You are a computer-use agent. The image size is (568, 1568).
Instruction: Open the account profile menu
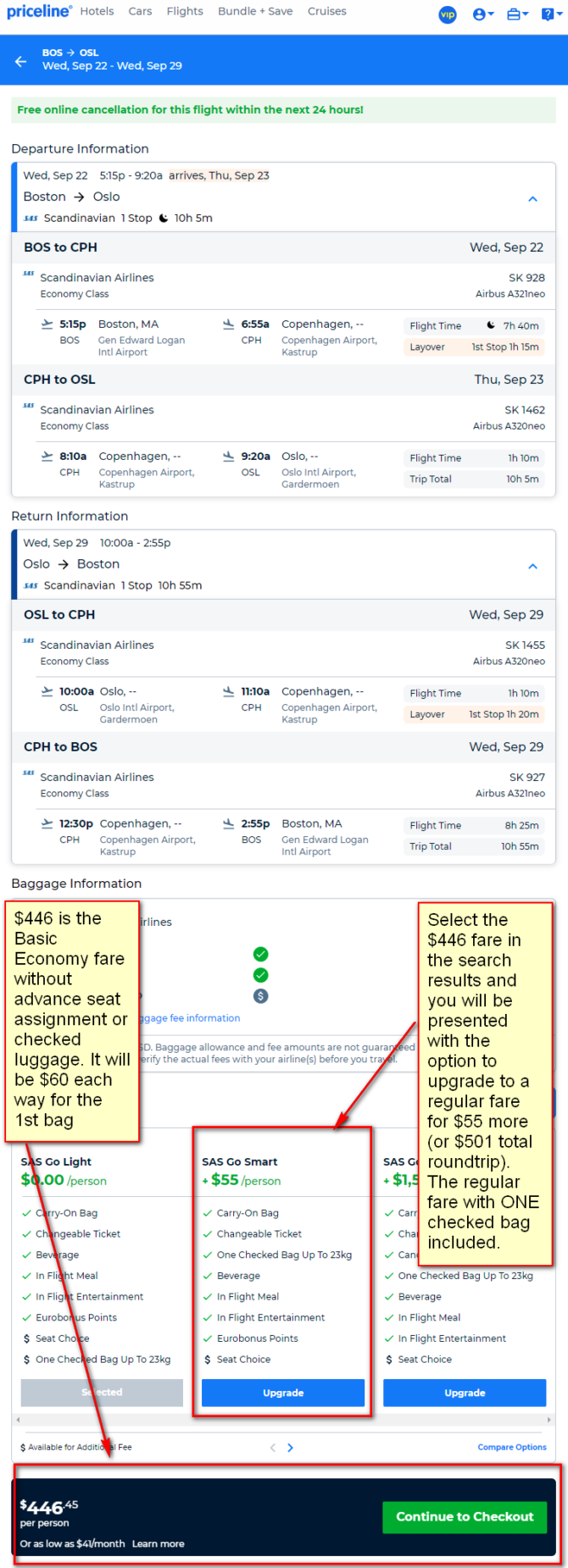coord(482,14)
